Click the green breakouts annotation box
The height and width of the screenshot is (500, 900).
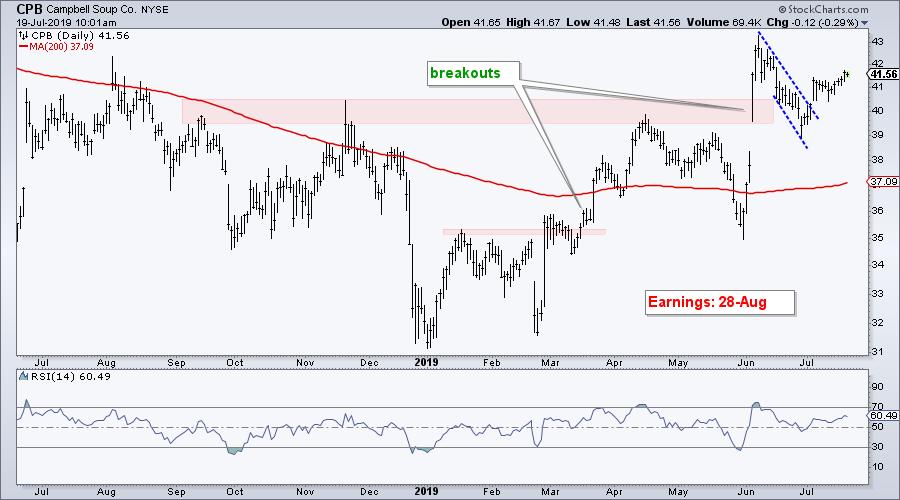tap(474, 73)
